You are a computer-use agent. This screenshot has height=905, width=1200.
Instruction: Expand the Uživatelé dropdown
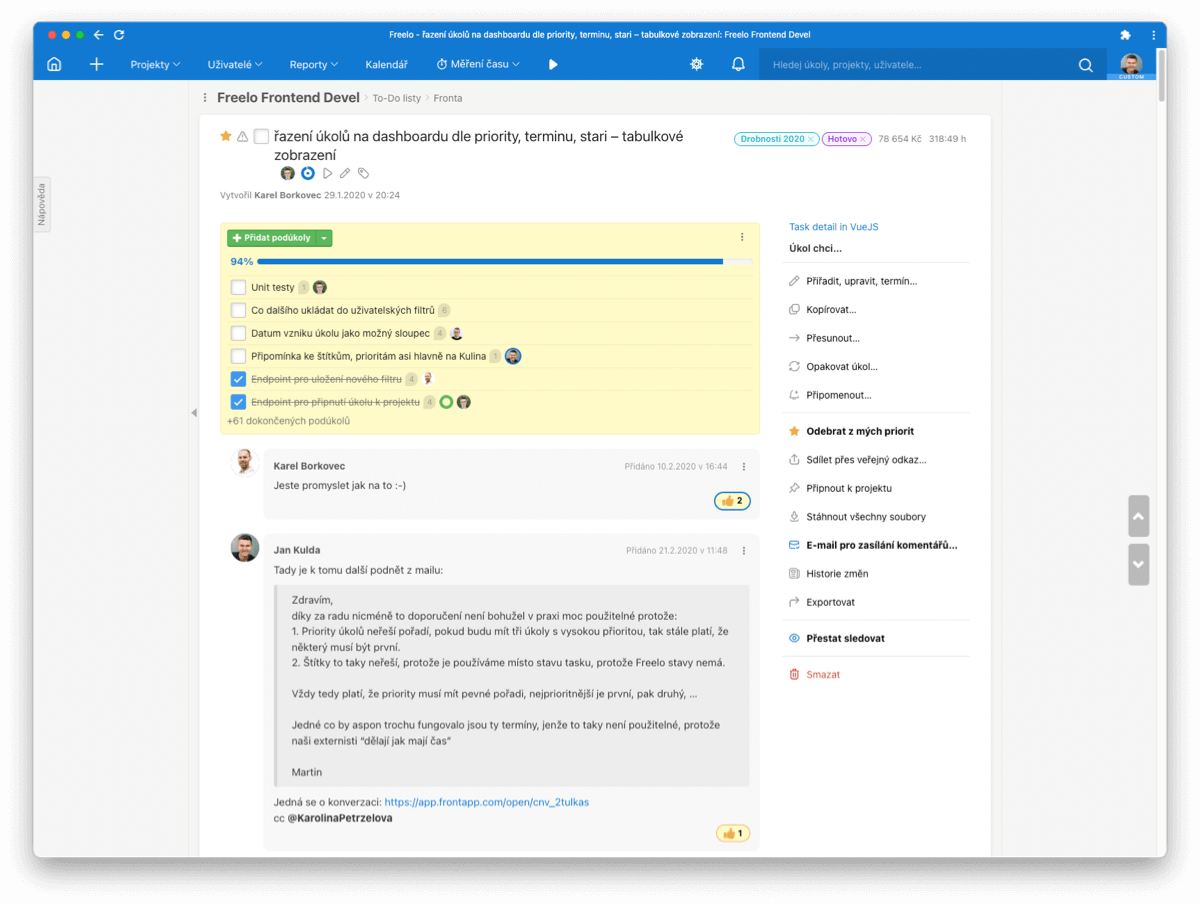(235, 64)
